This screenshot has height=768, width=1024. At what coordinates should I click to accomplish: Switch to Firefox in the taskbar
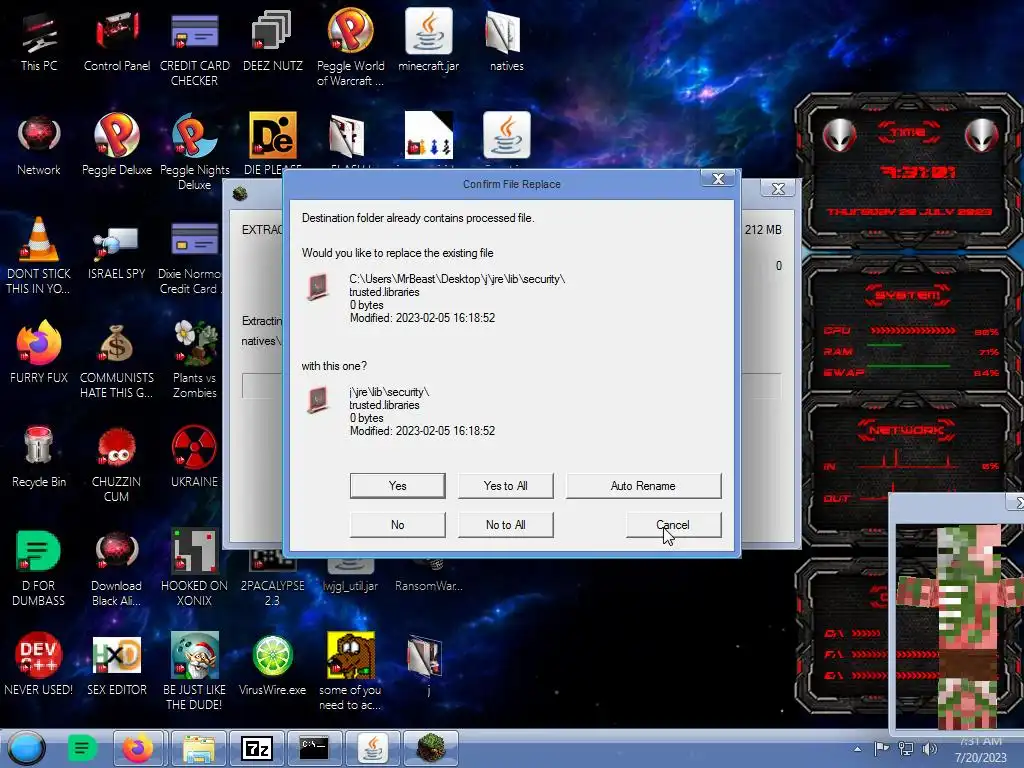[138, 748]
